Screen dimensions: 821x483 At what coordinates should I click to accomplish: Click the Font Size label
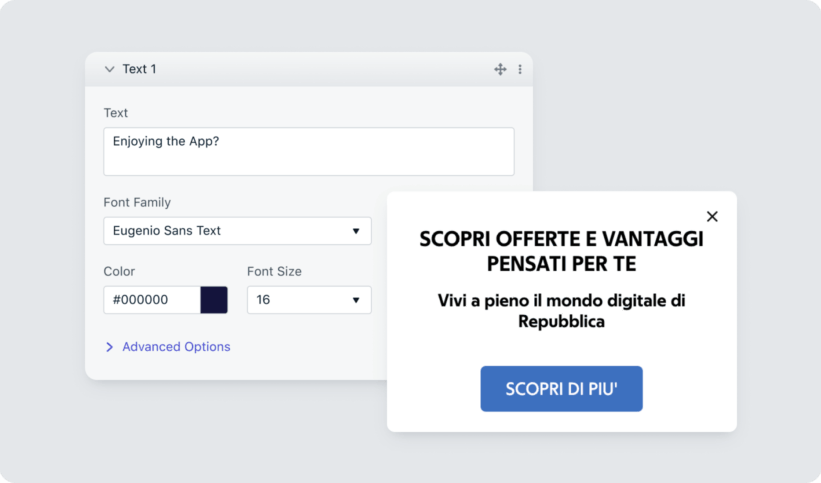(274, 271)
